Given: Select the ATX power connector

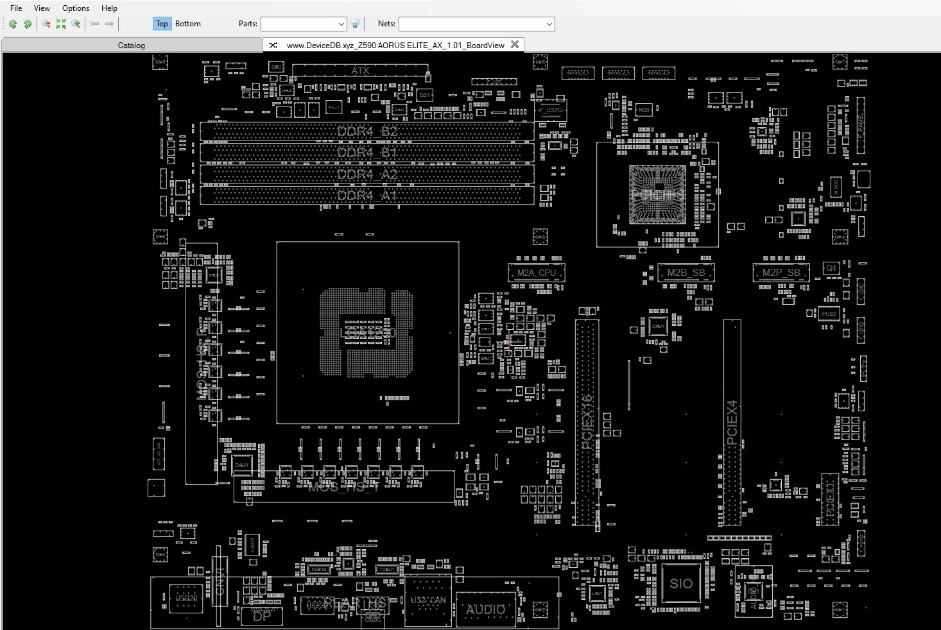Looking at the screenshot, I should tap(360, 71).
